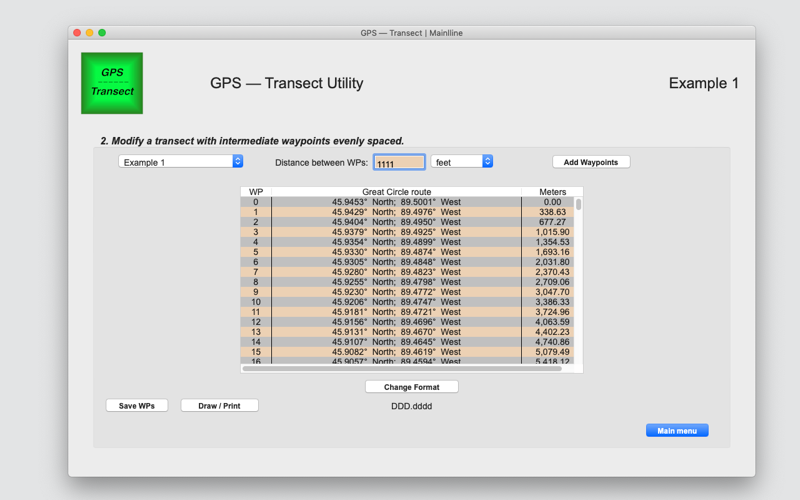Image resolution: width=800 pixels, height=500 pixels.
Task: Return via the Main menu button
Action: [677, 430]
